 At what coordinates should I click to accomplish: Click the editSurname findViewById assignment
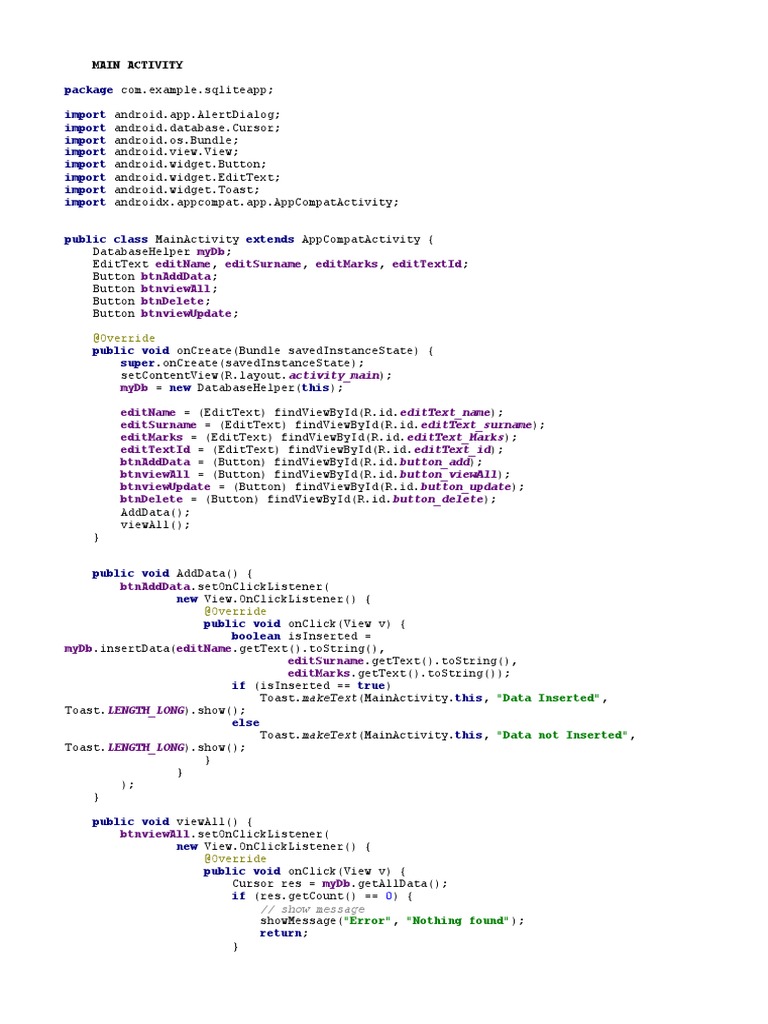(332, 425)
